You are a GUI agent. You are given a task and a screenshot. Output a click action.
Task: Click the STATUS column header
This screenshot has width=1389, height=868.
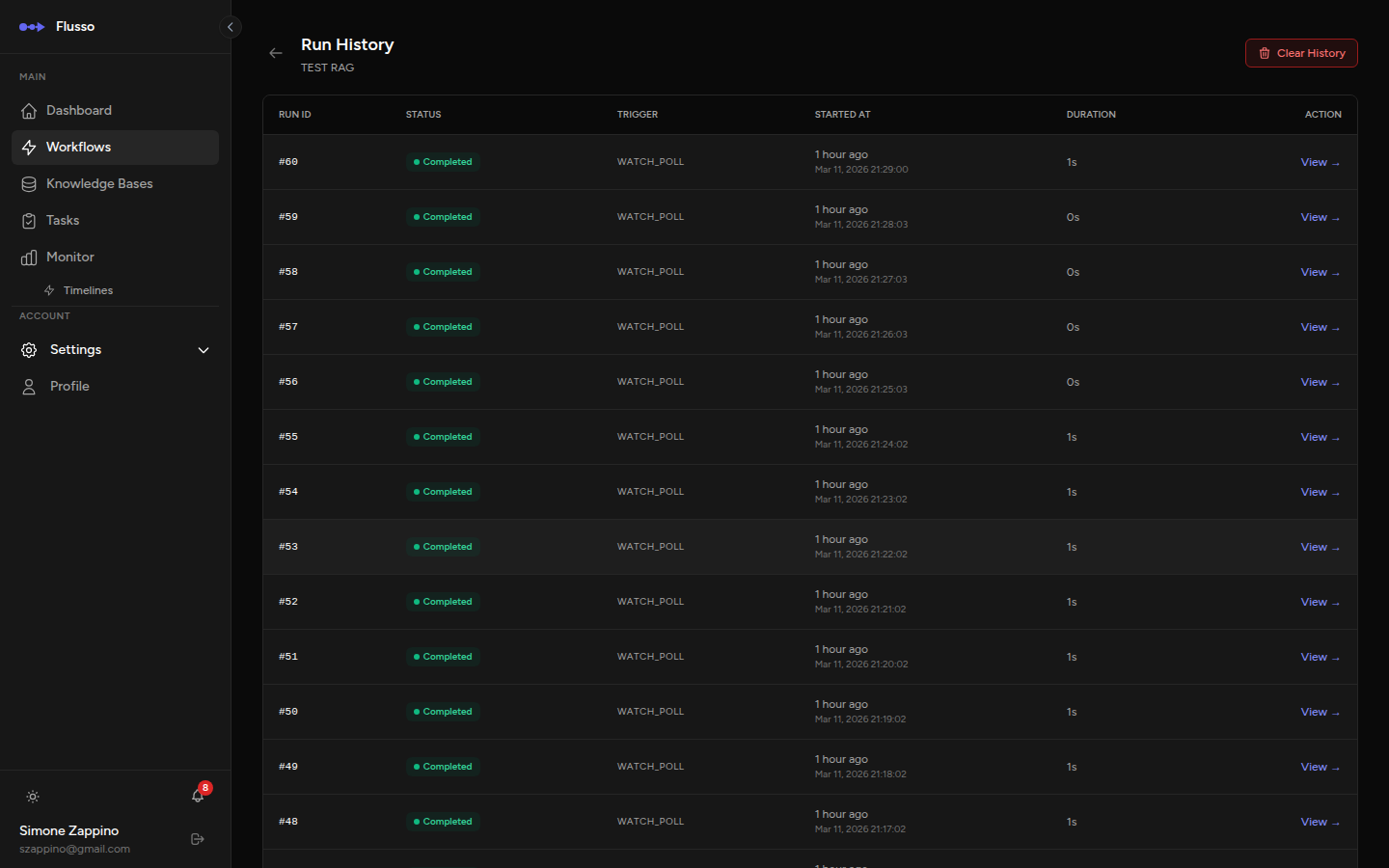(x=423, y=115)
